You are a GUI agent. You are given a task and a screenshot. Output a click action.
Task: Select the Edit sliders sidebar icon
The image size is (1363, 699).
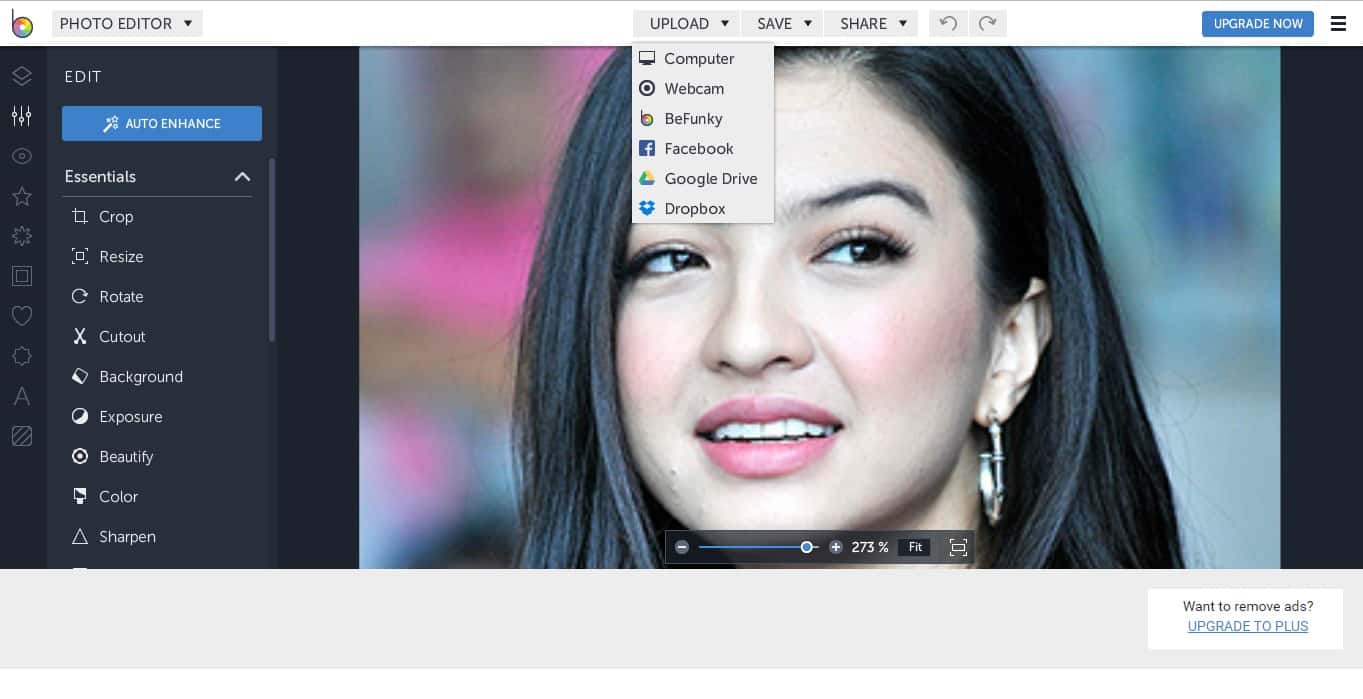pos(22,116)
